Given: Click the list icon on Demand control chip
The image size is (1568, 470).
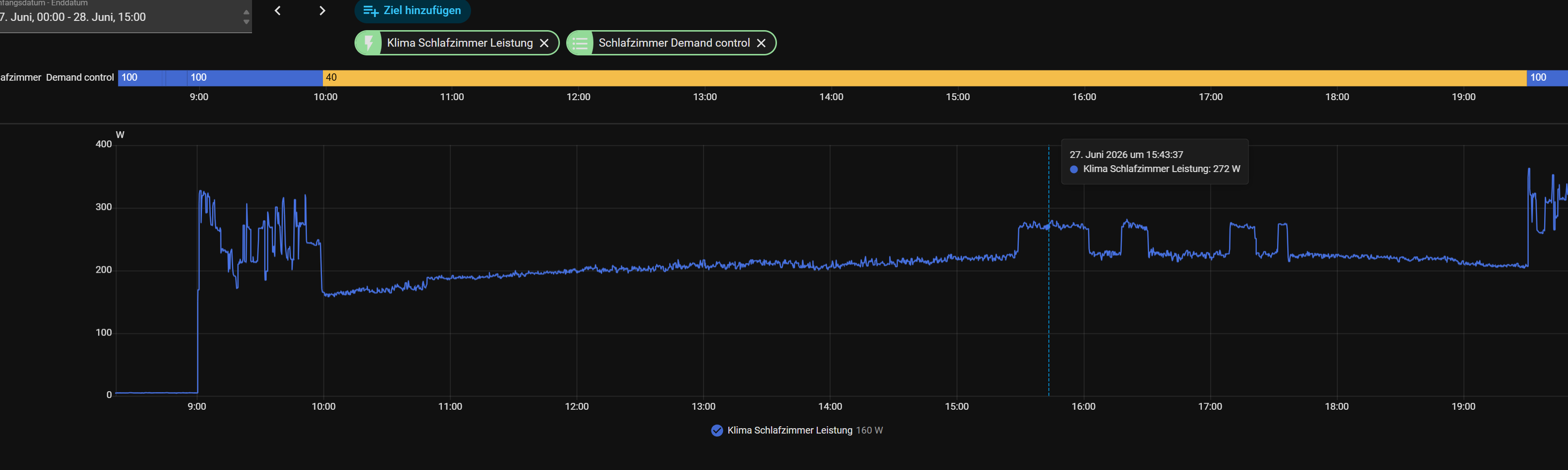Looking at the screenshot, I should click(x=580, y=43).
